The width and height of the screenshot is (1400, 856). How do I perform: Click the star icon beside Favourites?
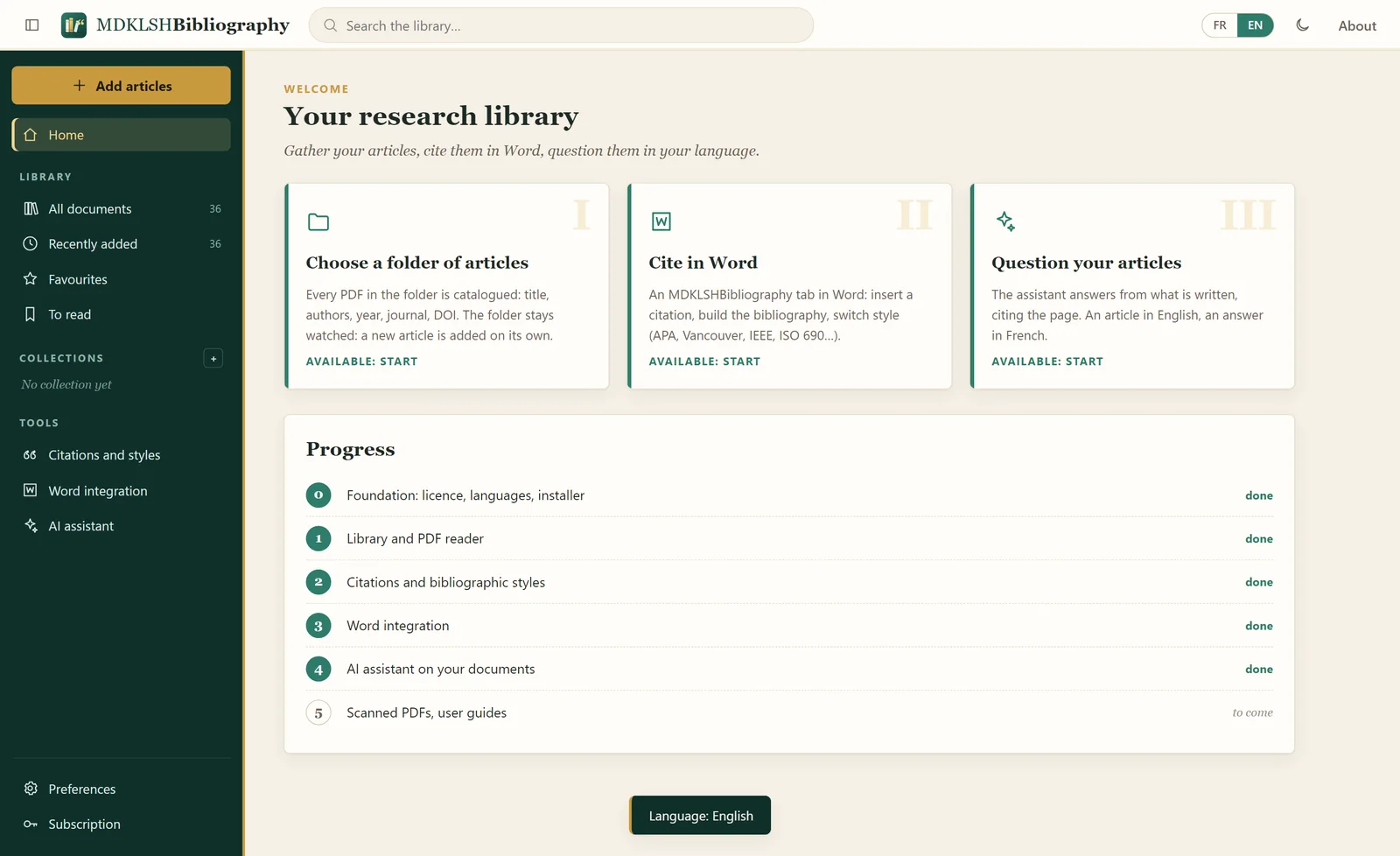31,279
